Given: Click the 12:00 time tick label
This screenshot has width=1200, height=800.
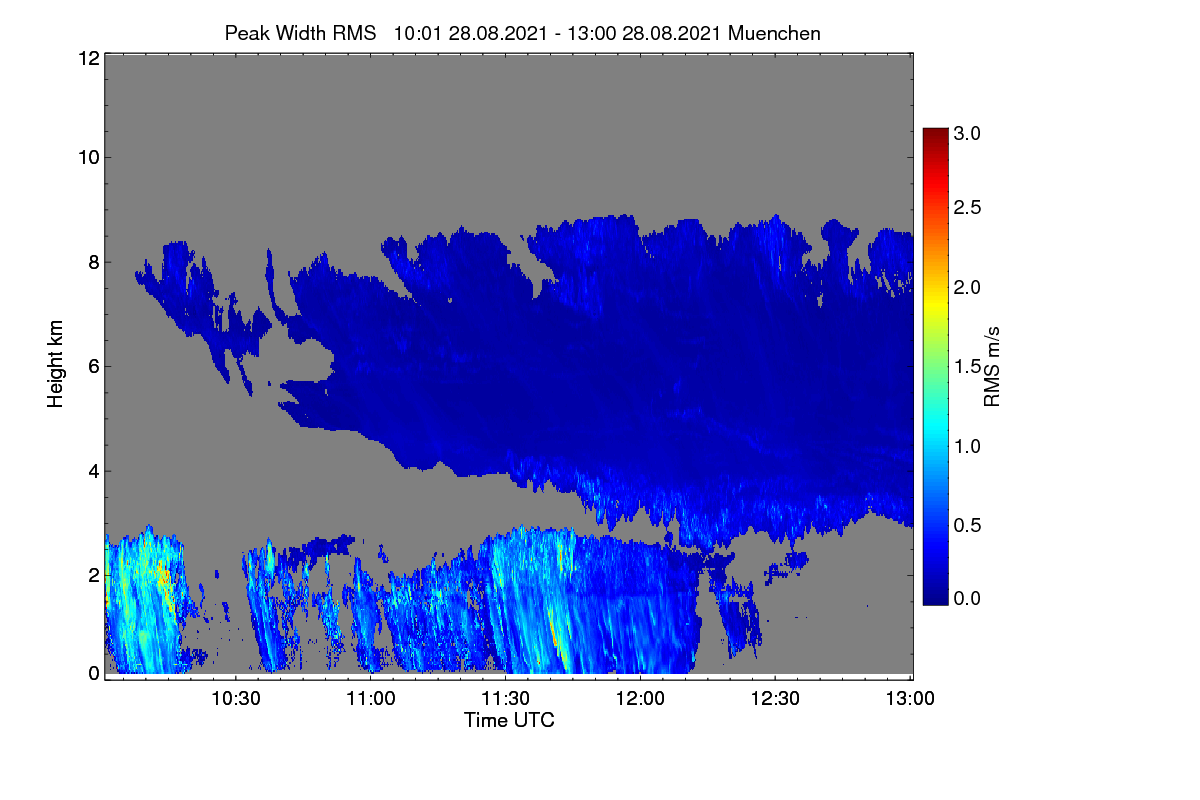Looking at the screenshot, I should (640, 699).
